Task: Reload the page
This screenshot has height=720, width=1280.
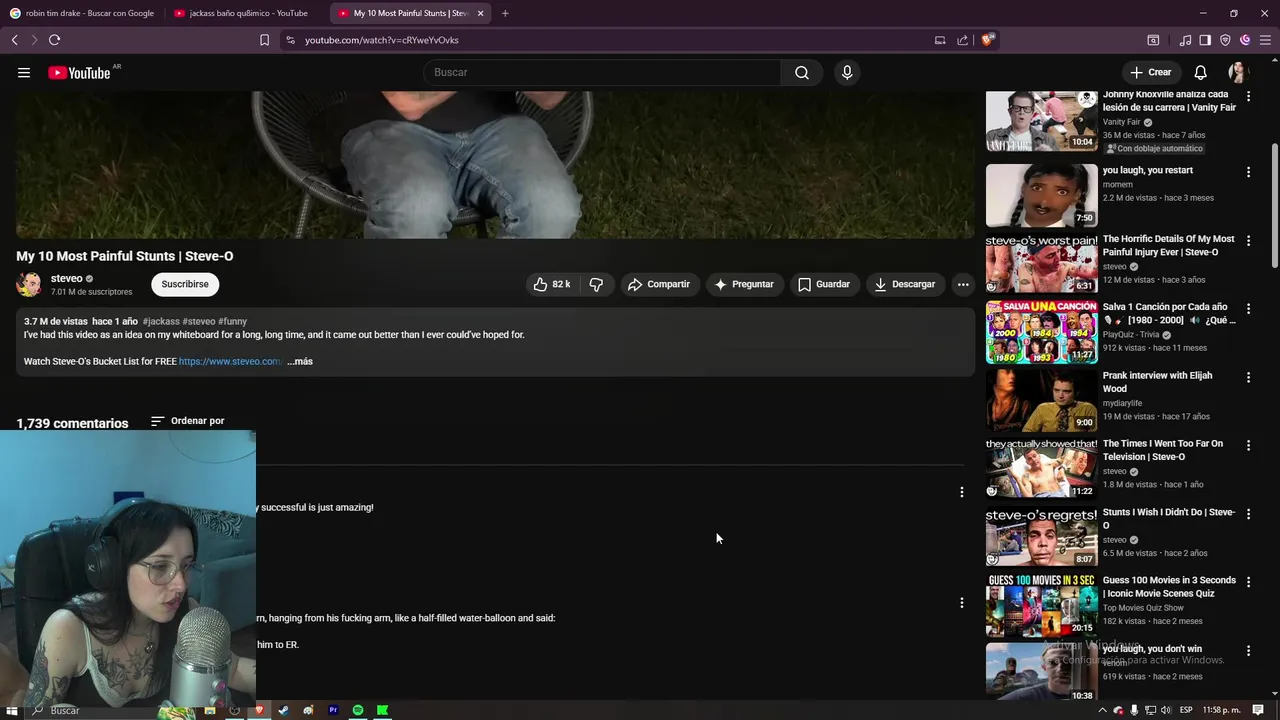Action: pos(54,40)
